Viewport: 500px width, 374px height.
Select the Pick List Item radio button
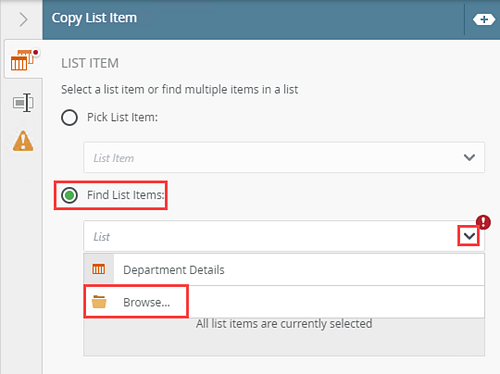coord(69,117)
